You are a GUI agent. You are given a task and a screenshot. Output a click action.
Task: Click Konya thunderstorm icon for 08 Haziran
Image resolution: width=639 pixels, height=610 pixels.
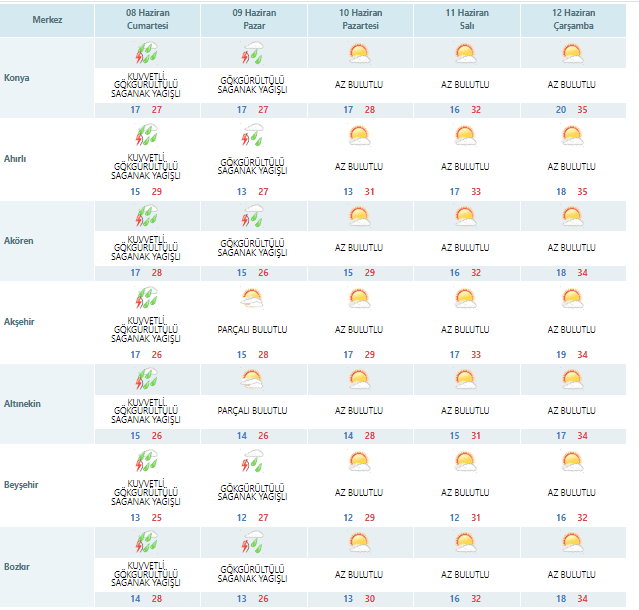pos(147,53)
